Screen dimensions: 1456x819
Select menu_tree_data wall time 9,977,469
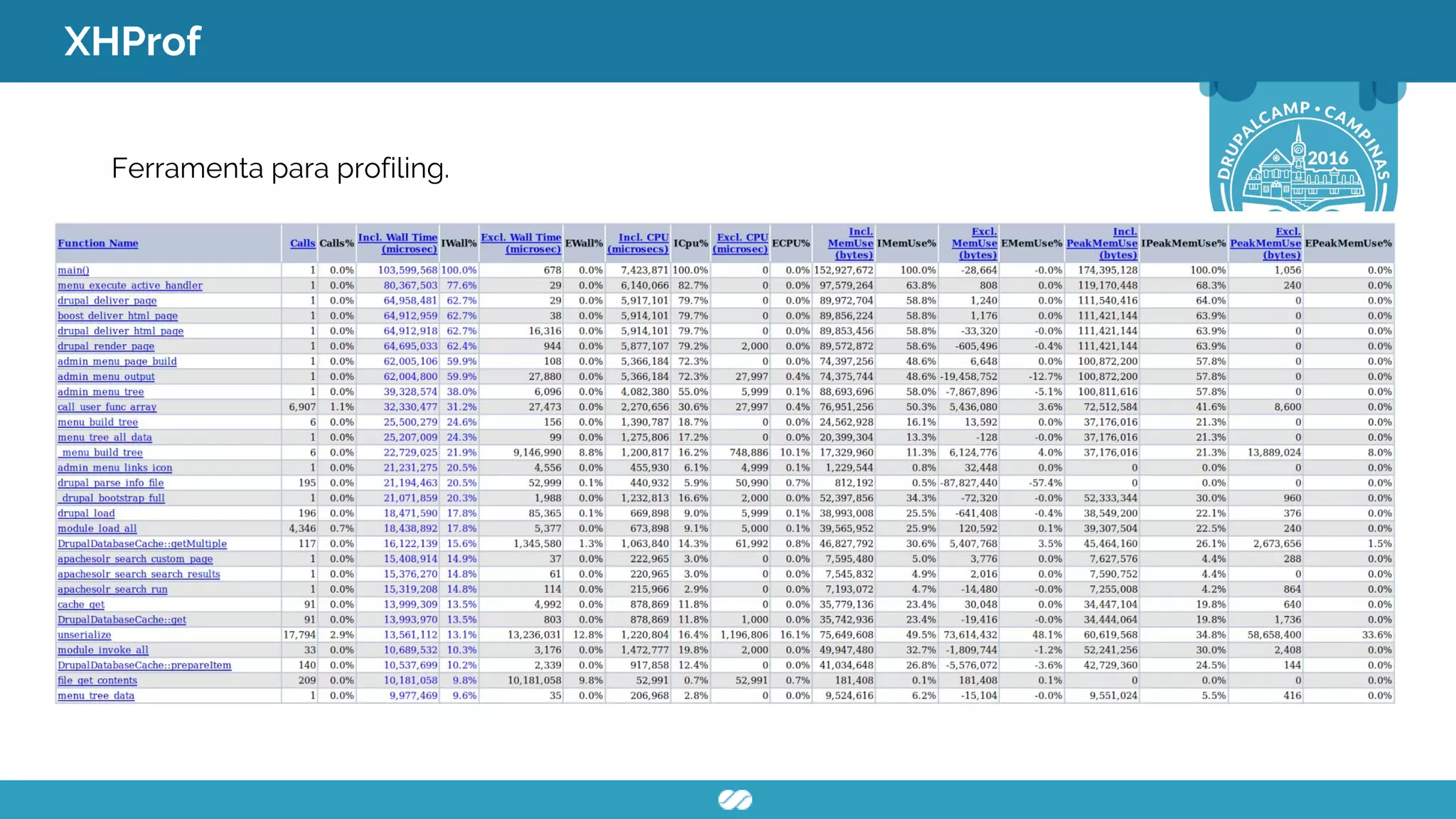(x=414, y=695)
